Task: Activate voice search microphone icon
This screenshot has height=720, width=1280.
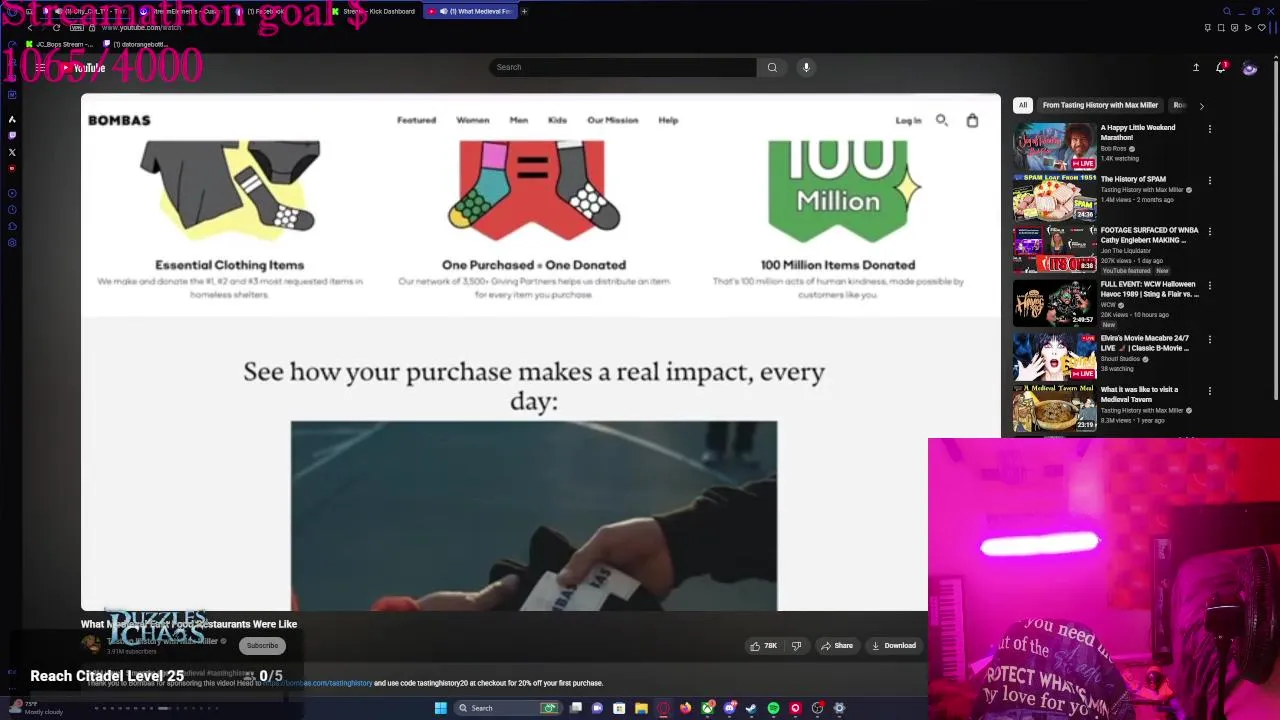Action: [x=806, y=67]
